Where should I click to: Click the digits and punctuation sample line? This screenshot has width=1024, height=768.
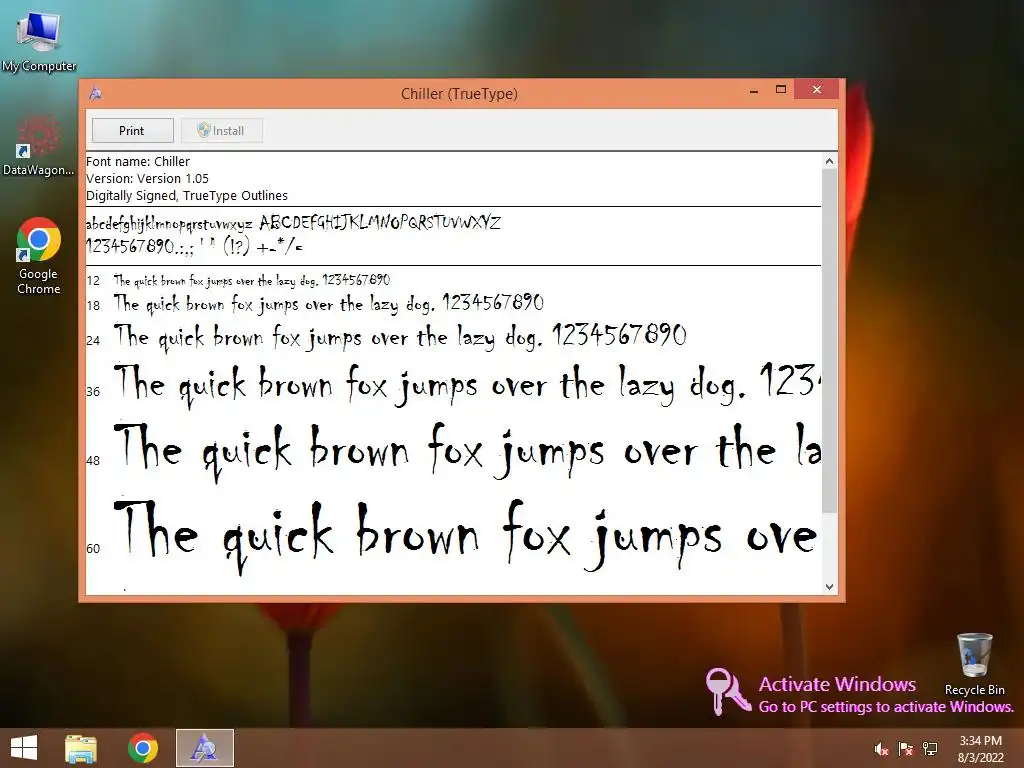coord(194,246)
